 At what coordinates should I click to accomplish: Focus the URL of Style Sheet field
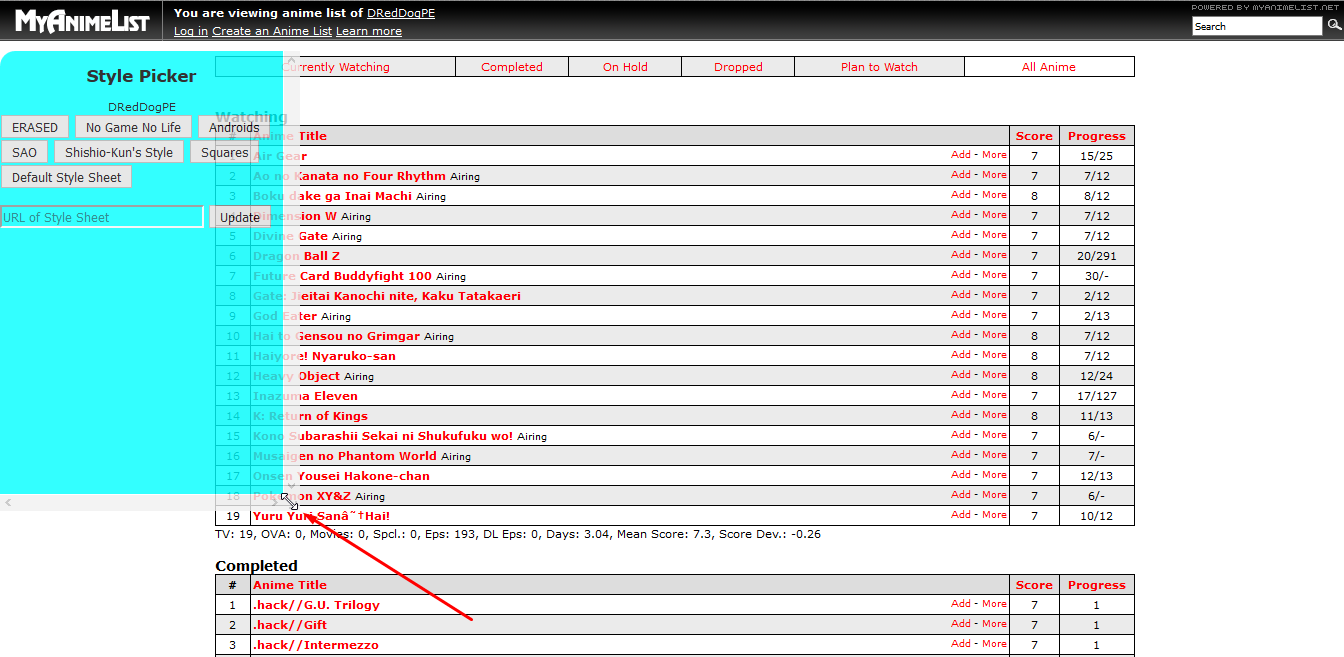point(102,217)
